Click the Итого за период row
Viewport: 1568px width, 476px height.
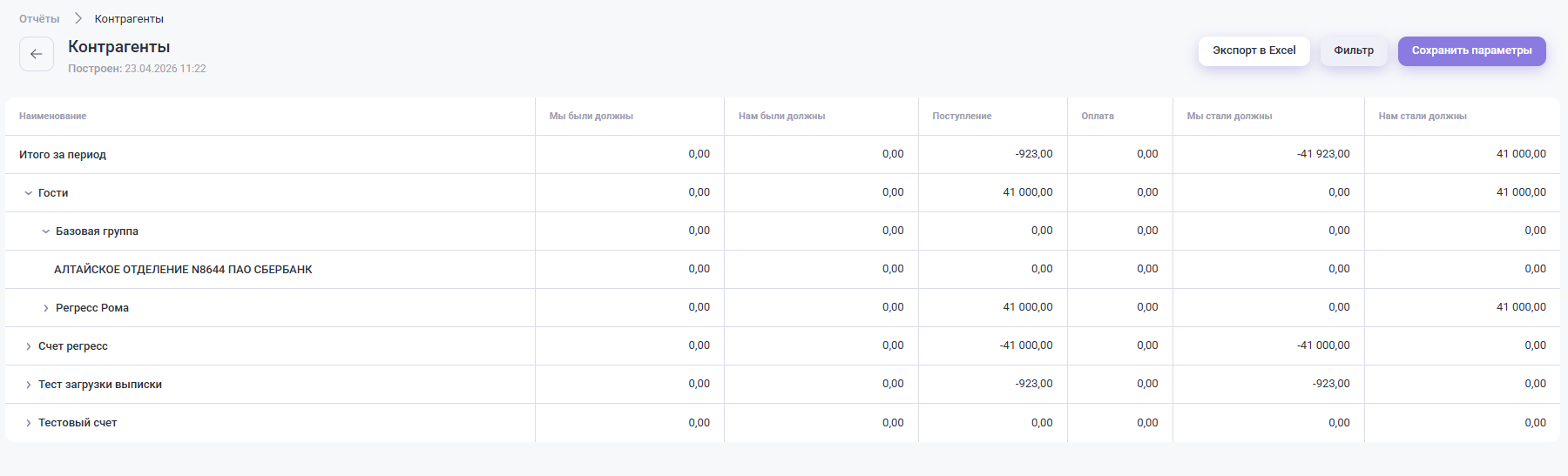[x=63, y=155]
